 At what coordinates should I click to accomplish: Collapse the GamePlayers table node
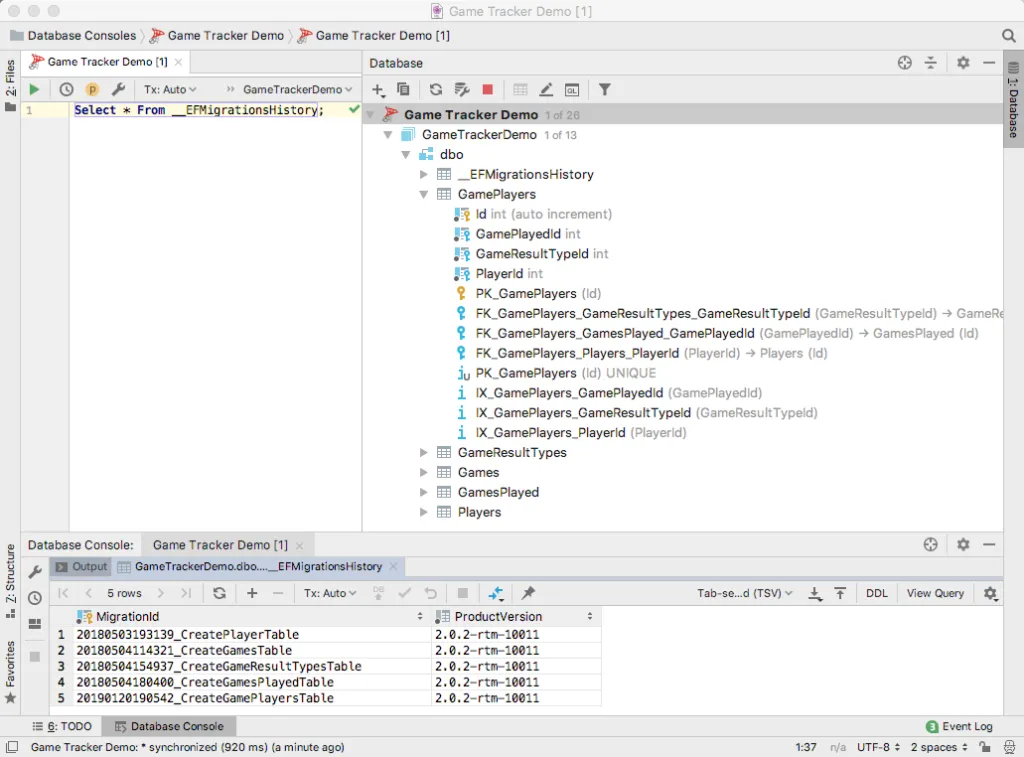pos(423,194)
